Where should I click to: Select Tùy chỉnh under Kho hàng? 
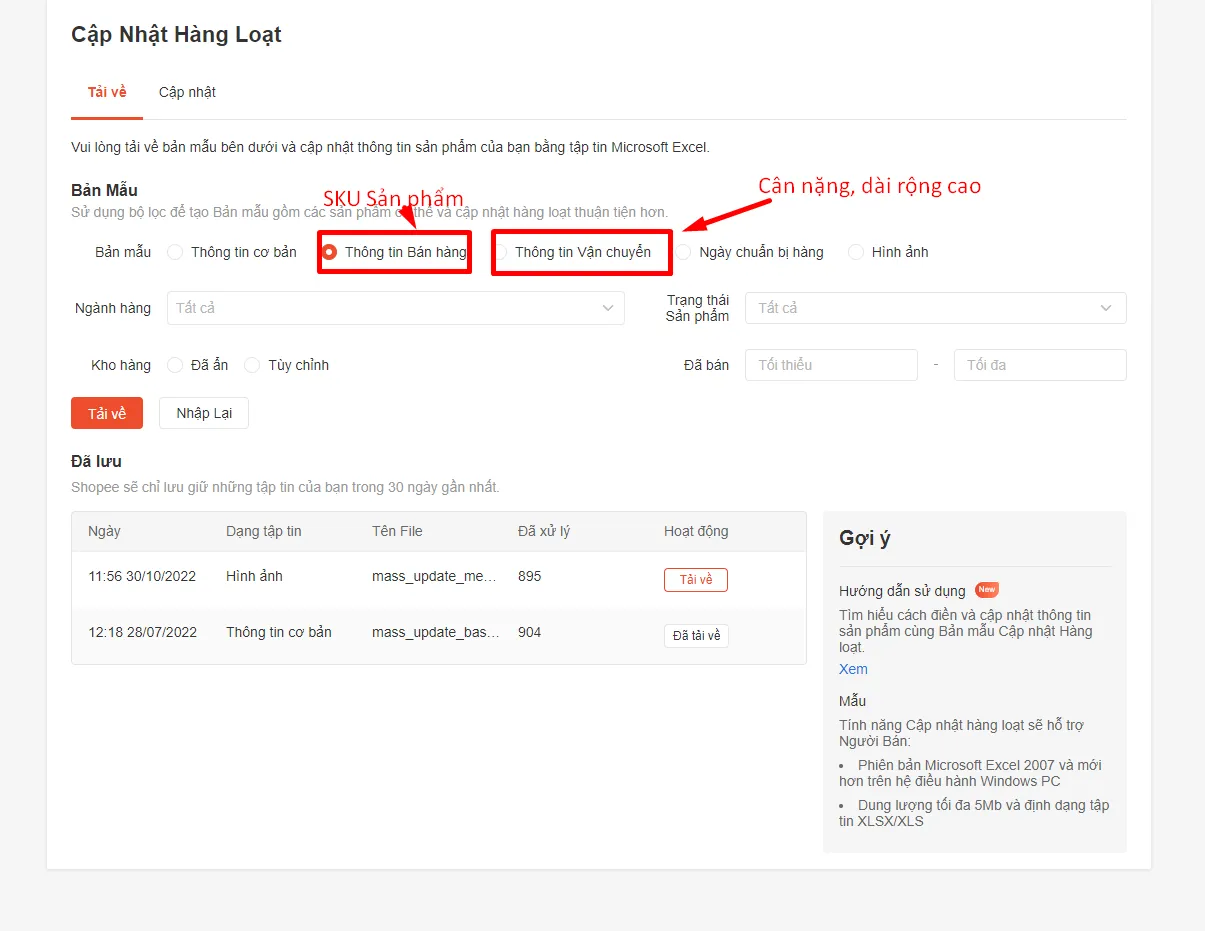tap(287, 365)
